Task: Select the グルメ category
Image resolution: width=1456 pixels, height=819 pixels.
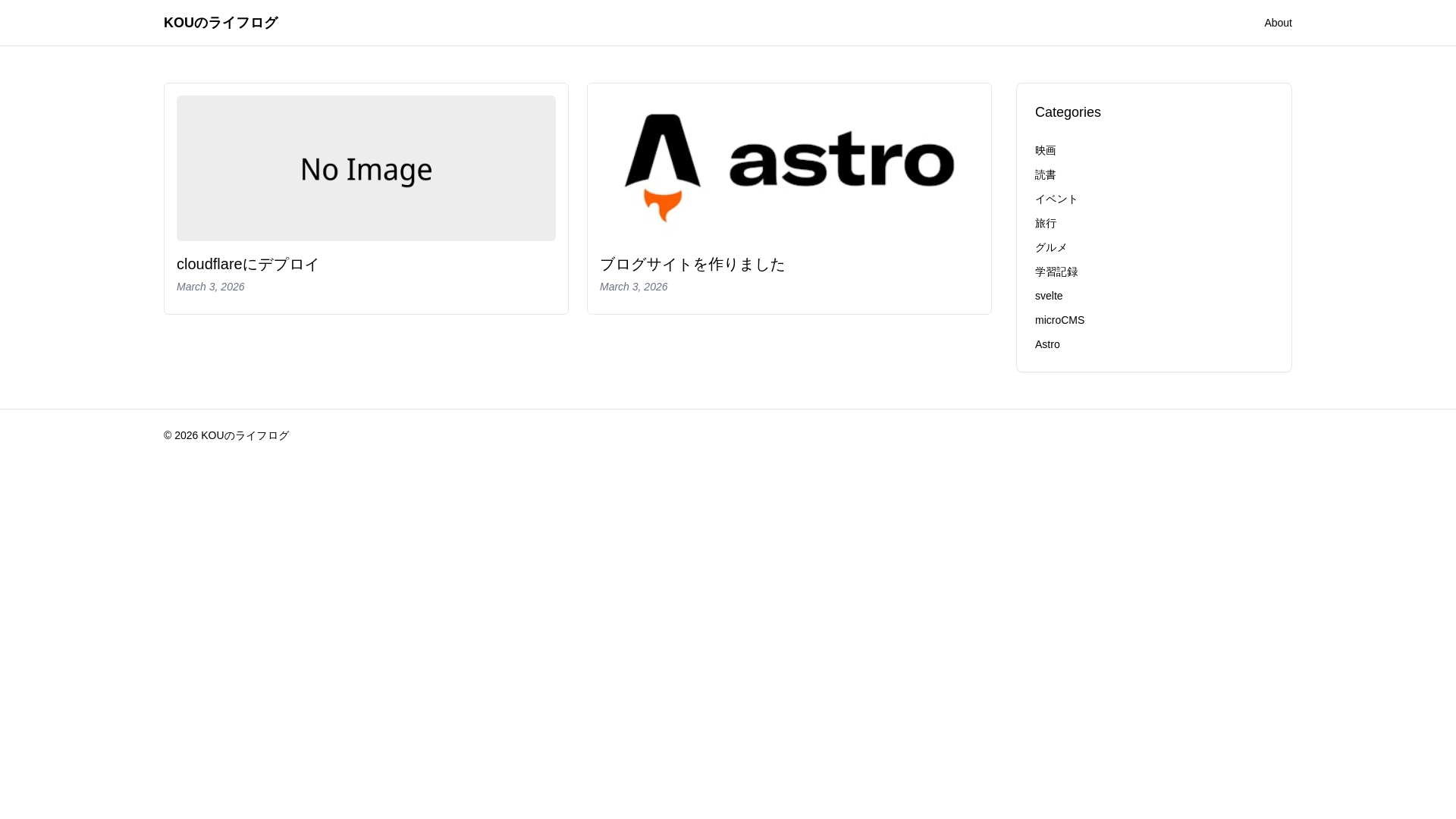Action: point(1051,247)
